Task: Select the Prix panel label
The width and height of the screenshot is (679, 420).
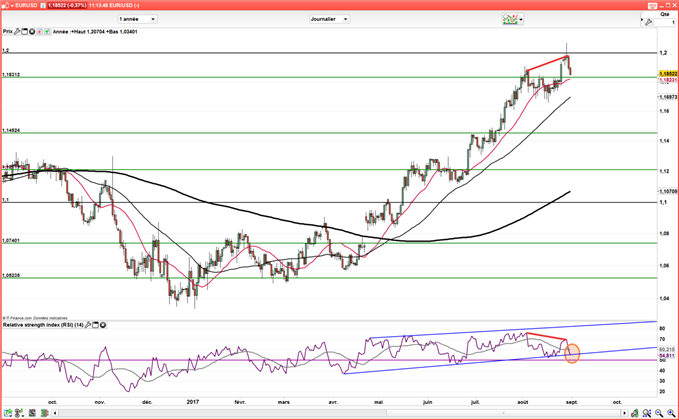Action: [x=8, y=32]
